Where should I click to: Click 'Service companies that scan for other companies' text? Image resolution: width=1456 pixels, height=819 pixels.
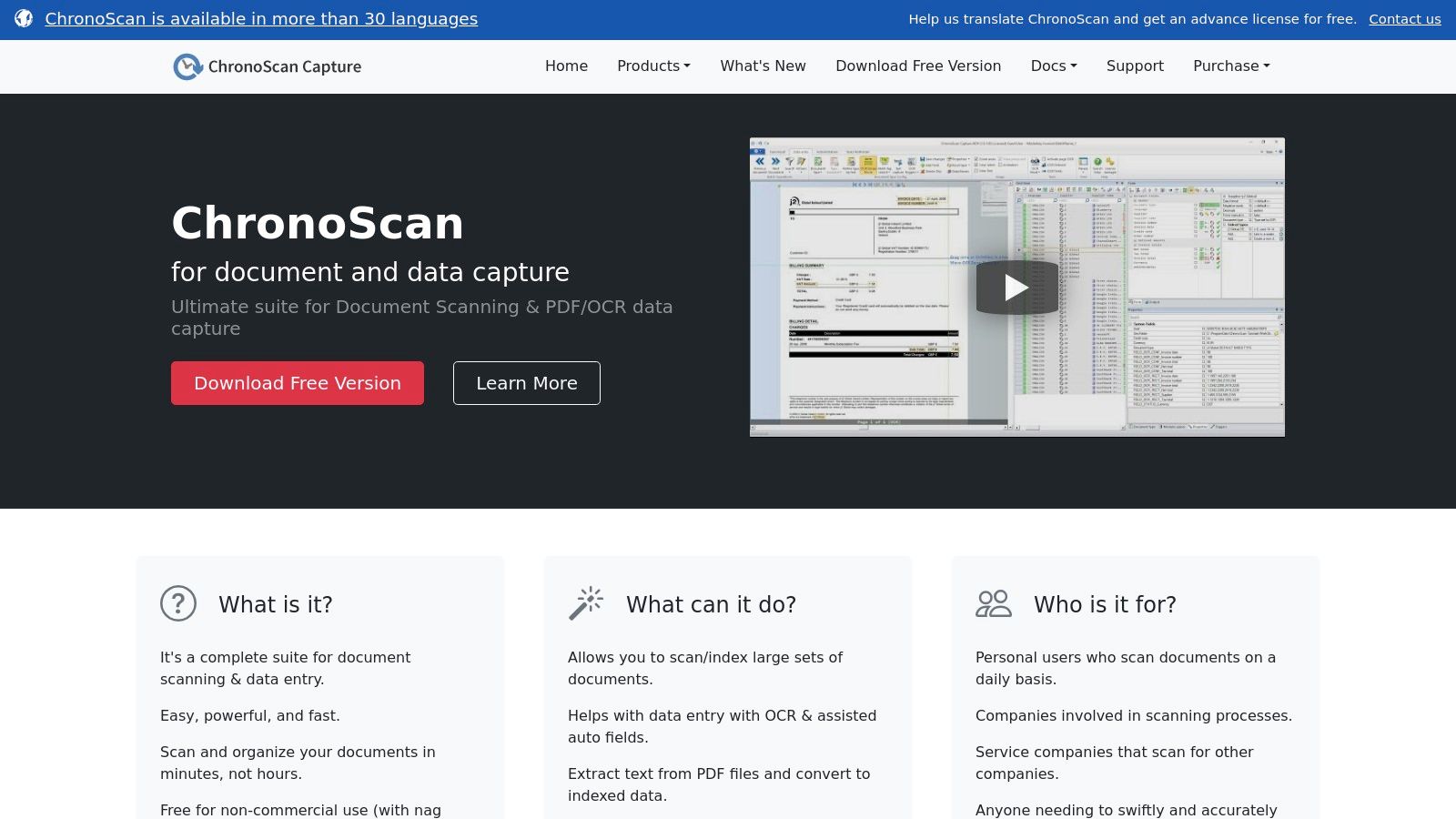coord(1115,763)
